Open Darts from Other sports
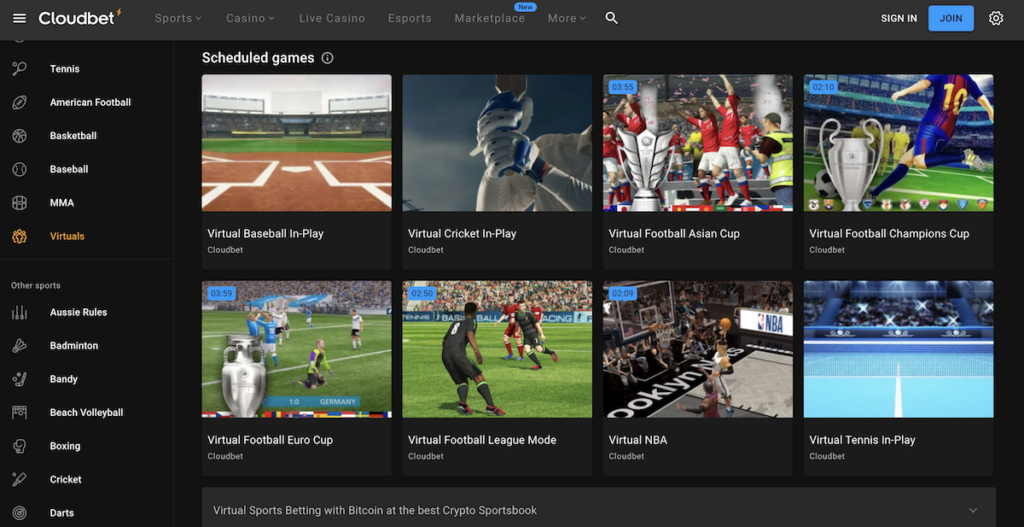 pos(62,513)
